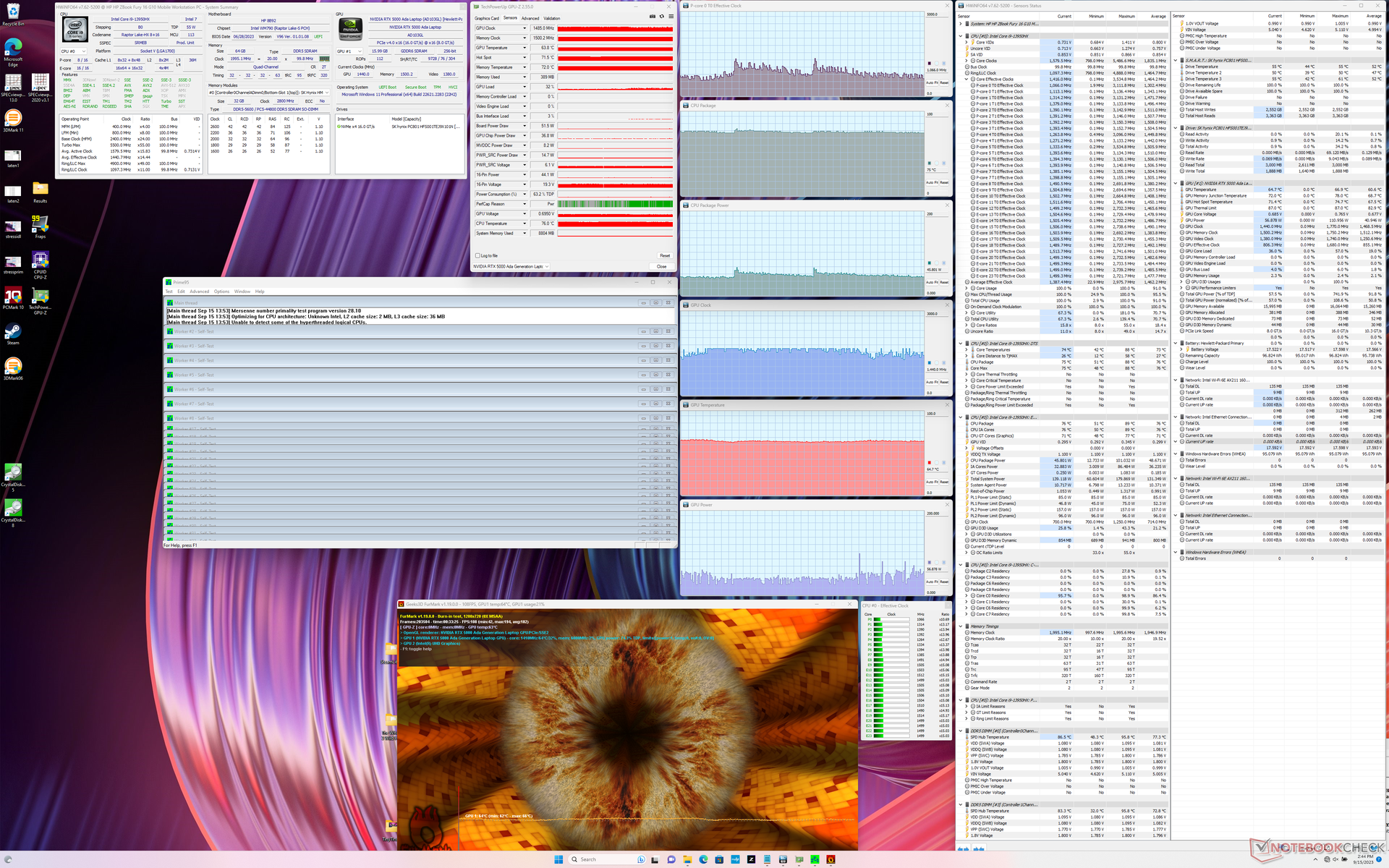The height and width of the screenshot is (868, 1389).
Task: Click the GPU-Z refresh icon
Action: tap(661, 17)
